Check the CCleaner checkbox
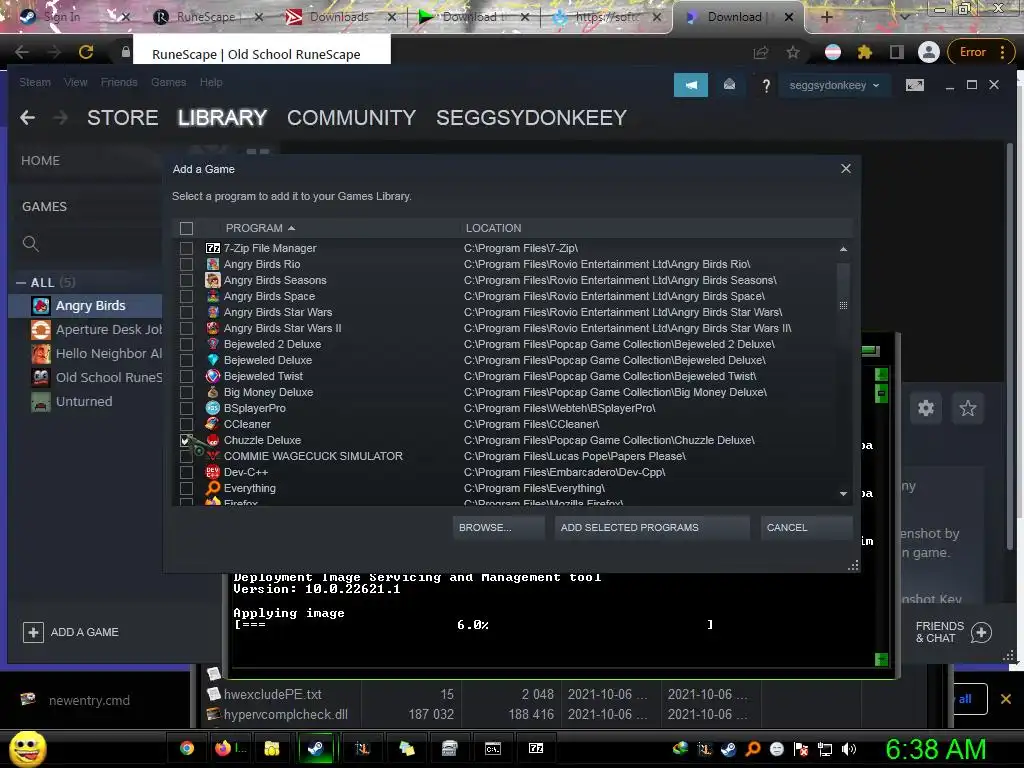The image size is (1024, 768). tap(186, 424)
